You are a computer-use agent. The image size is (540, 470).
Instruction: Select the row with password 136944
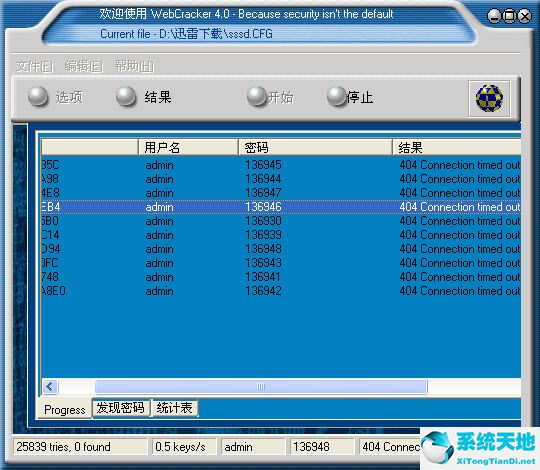(x=281, y=179)
